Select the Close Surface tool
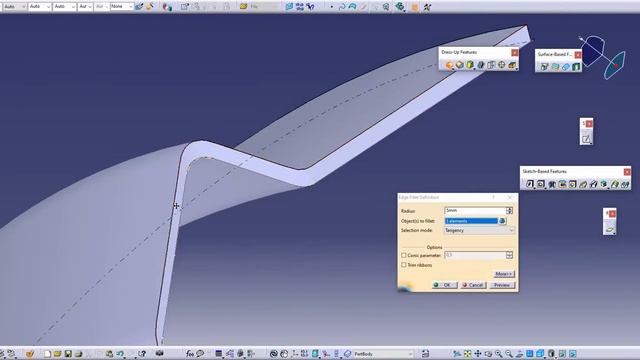The width and height of the screenshot is (640, 360). pos(565,67)
